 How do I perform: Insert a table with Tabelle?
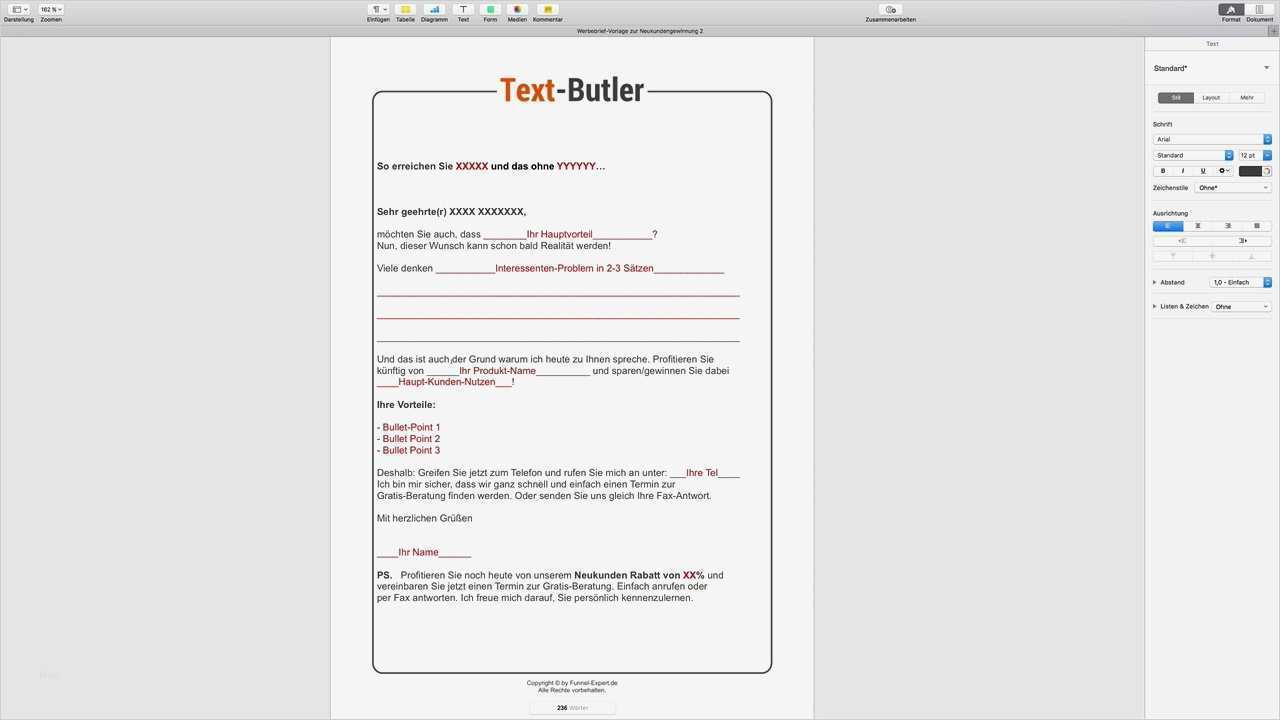pos(405,9)
